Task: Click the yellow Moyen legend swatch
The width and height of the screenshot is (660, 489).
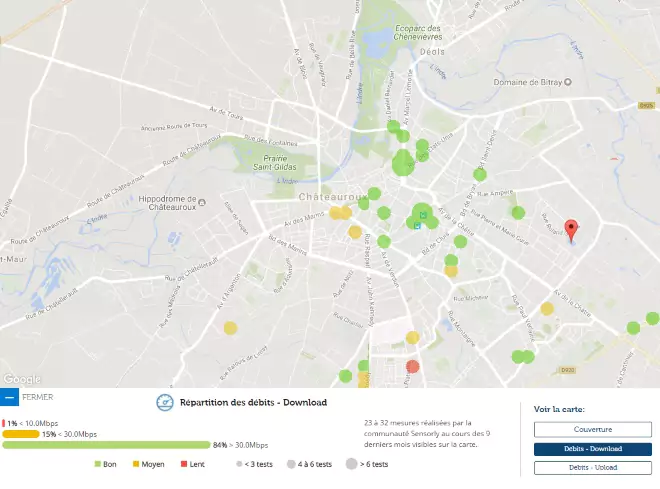Action: [136, 464]
